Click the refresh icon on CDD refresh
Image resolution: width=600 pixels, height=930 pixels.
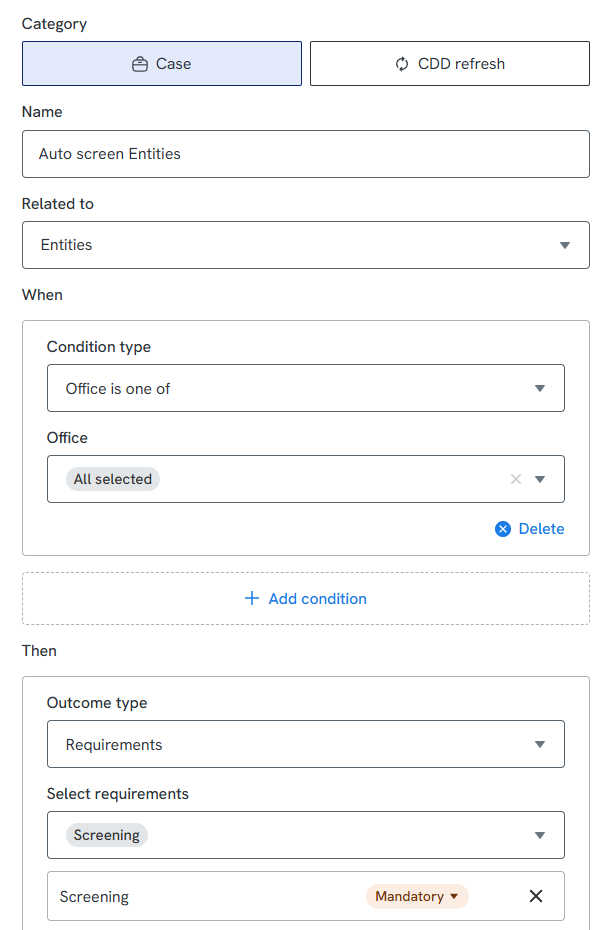coord(402,64)
